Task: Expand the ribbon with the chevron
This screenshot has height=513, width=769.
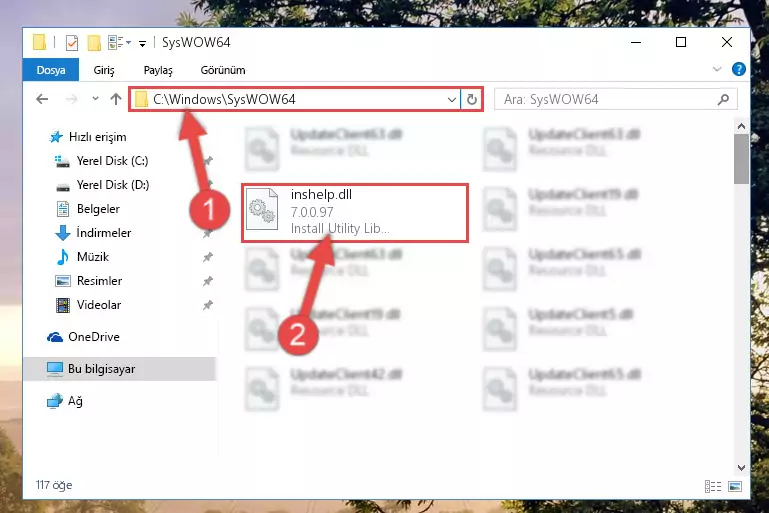Action: tap(717, 70)
